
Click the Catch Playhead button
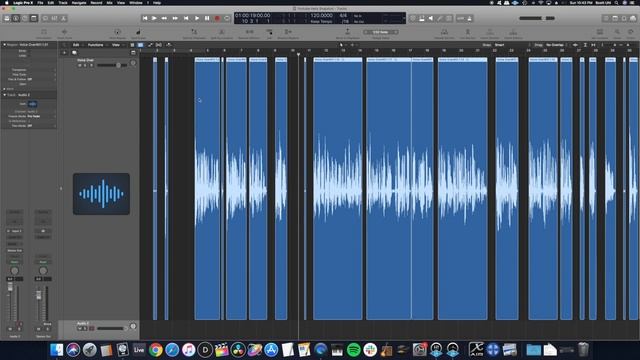169,45
